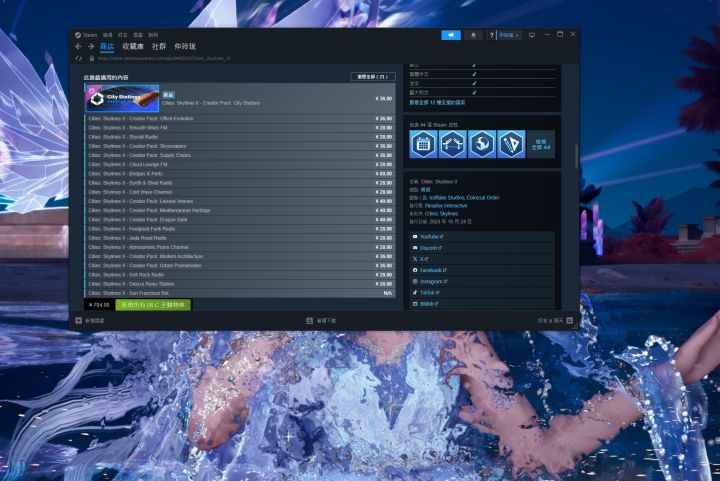Open Creator Pack: Dragon Gate row
This screenshot has height=481, width=720.
[x=240, y=219]
